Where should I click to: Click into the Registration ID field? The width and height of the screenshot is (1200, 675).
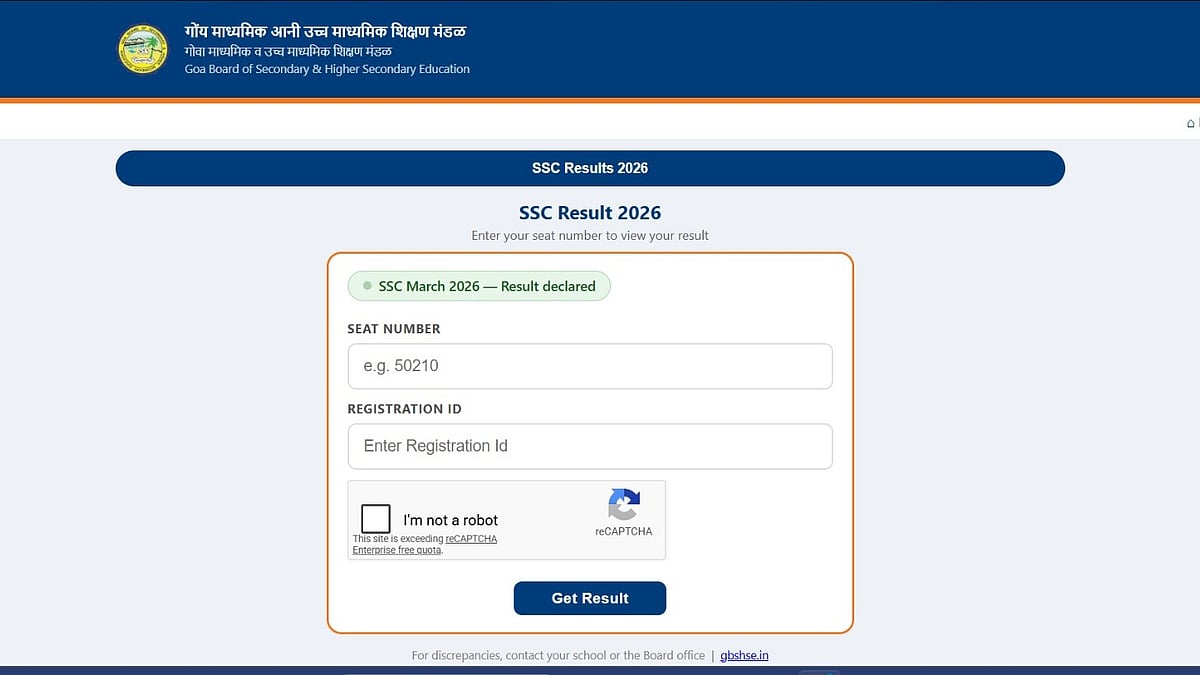point(590,446)
